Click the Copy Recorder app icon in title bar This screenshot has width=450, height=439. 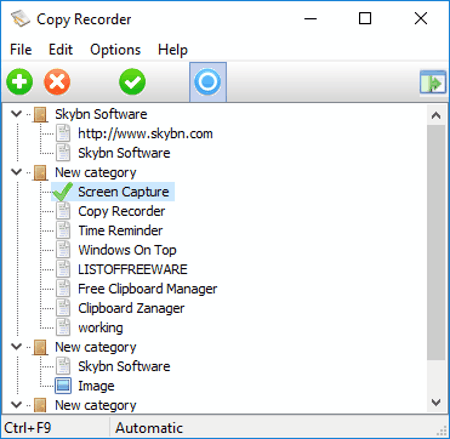(20, 19)
